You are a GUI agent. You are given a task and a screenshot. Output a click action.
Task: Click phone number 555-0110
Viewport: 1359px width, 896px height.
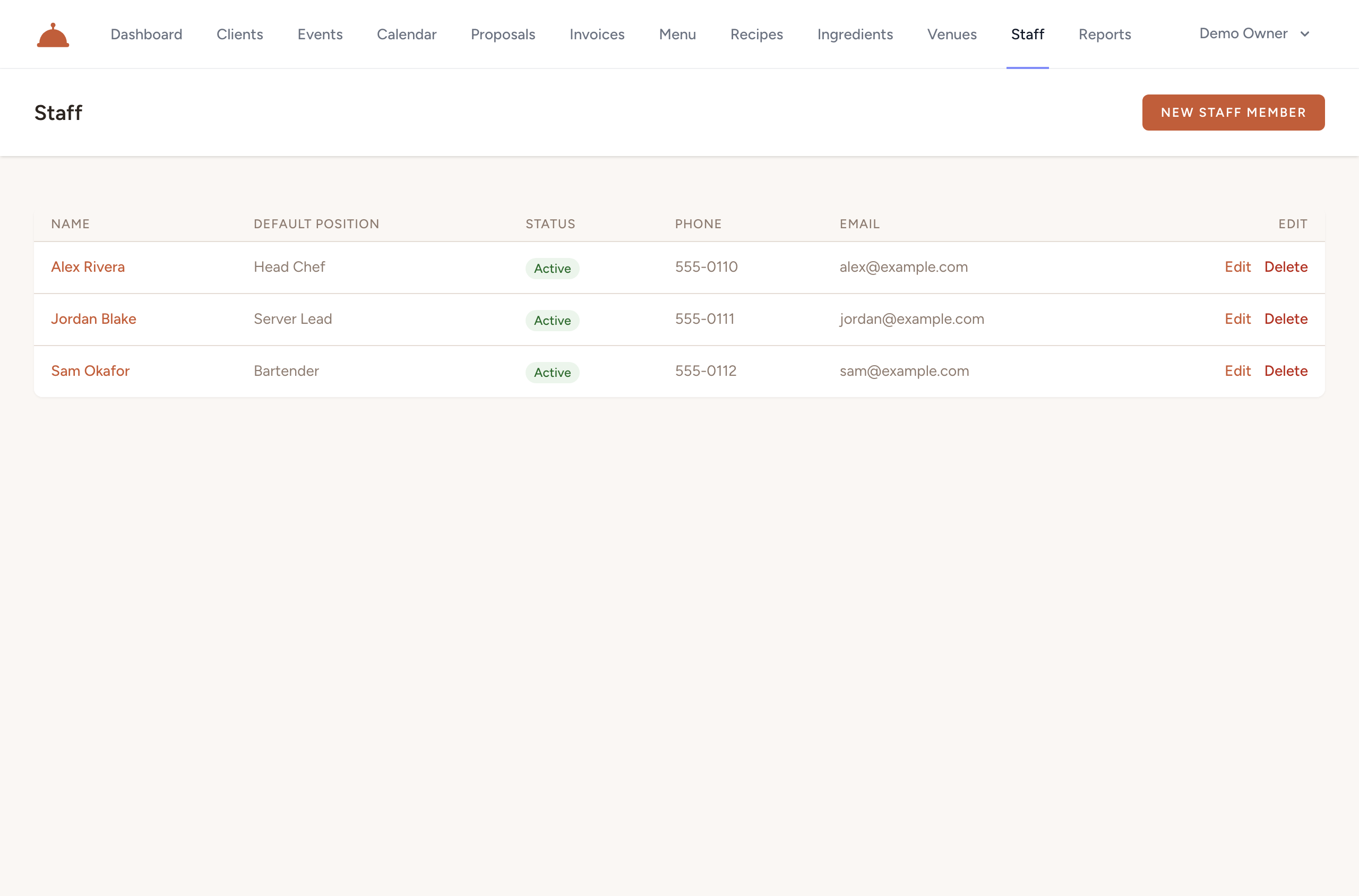point(707,267)
